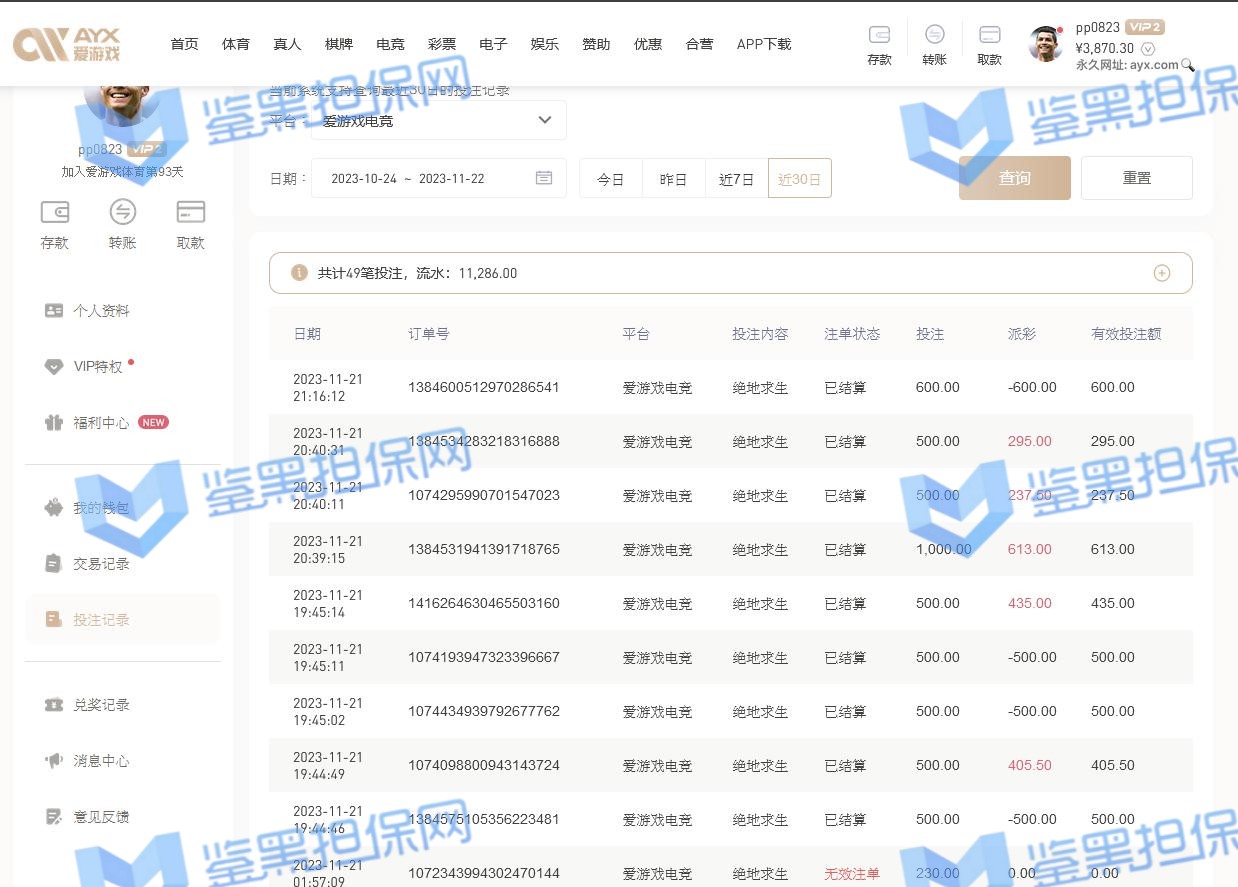
Task: Click the deposit (存款) icon in top header
Action: [879, 35]
